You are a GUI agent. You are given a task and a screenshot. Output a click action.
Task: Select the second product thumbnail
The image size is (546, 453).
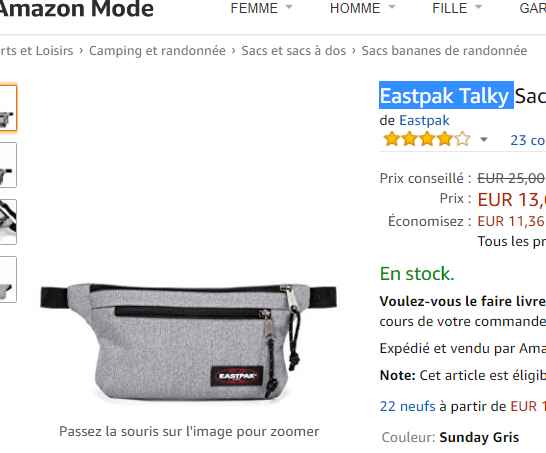click(x=8, y=165)
